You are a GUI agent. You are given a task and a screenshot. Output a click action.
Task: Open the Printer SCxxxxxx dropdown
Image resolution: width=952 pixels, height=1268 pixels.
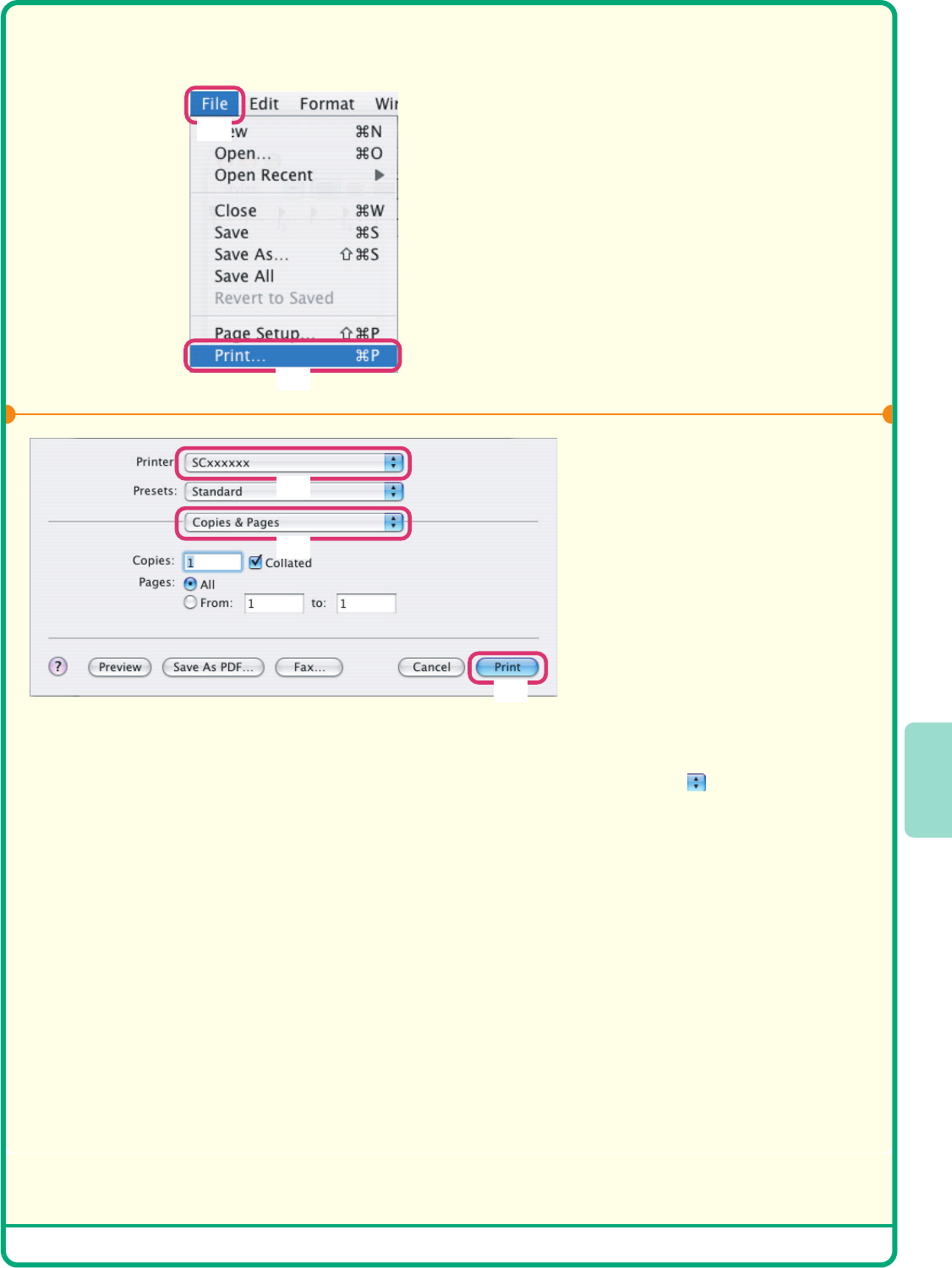tap(293, 462)
